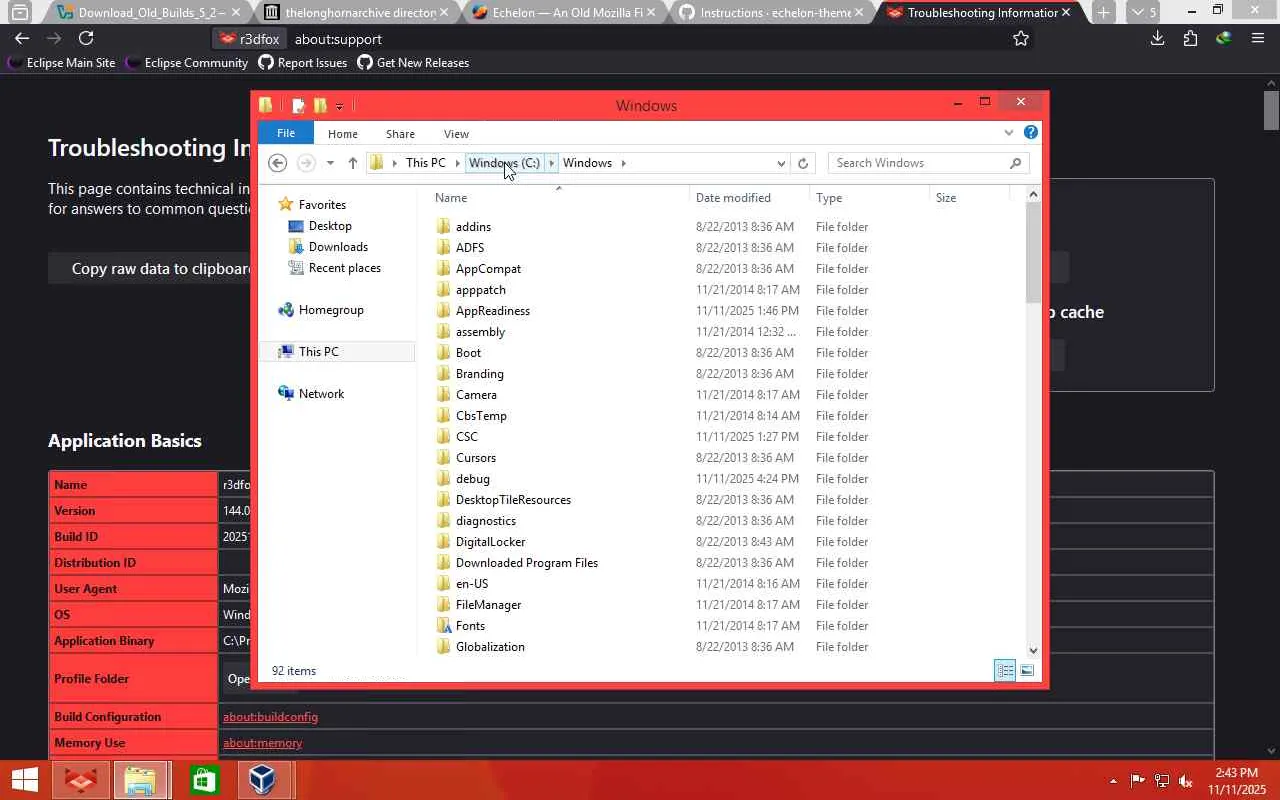Click the network tray icon
Viewport: 1280px width, 800px height.
pos(1162,780)
